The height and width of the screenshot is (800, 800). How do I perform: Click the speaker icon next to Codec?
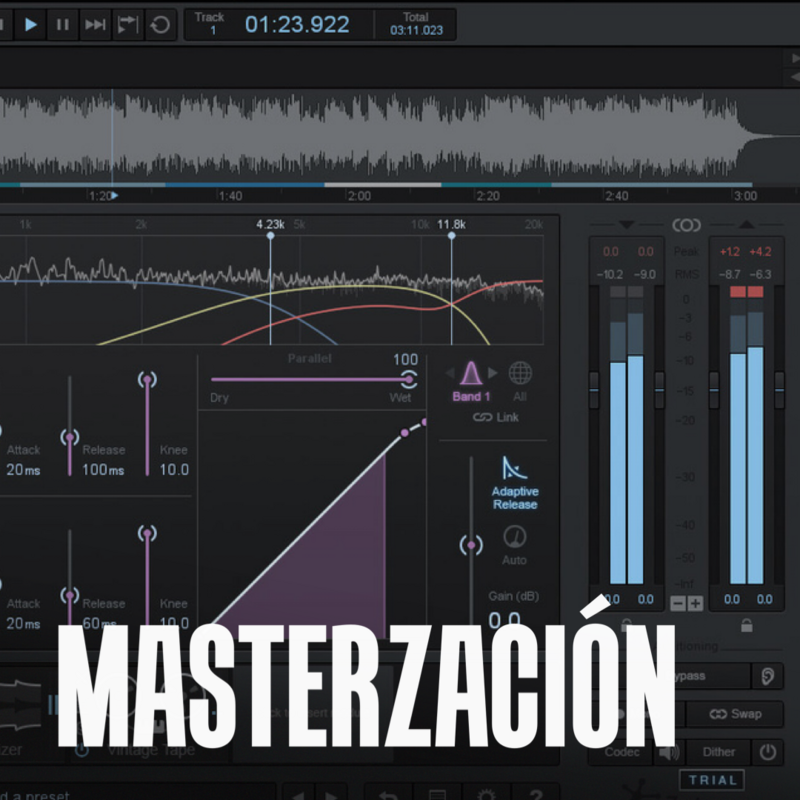pyautogui.click(x=669, y=751)
